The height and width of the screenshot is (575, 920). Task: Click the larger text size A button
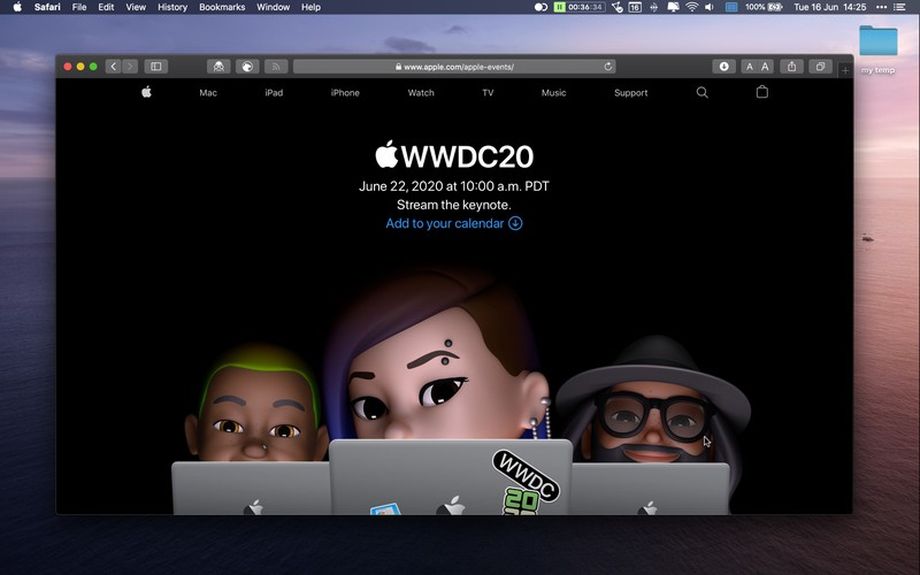765,67
